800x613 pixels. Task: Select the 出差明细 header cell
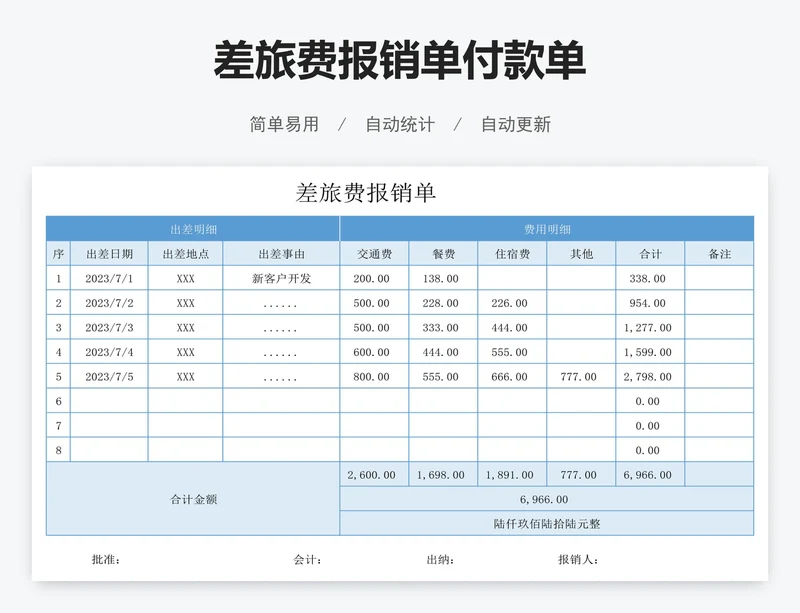point(193,229)
